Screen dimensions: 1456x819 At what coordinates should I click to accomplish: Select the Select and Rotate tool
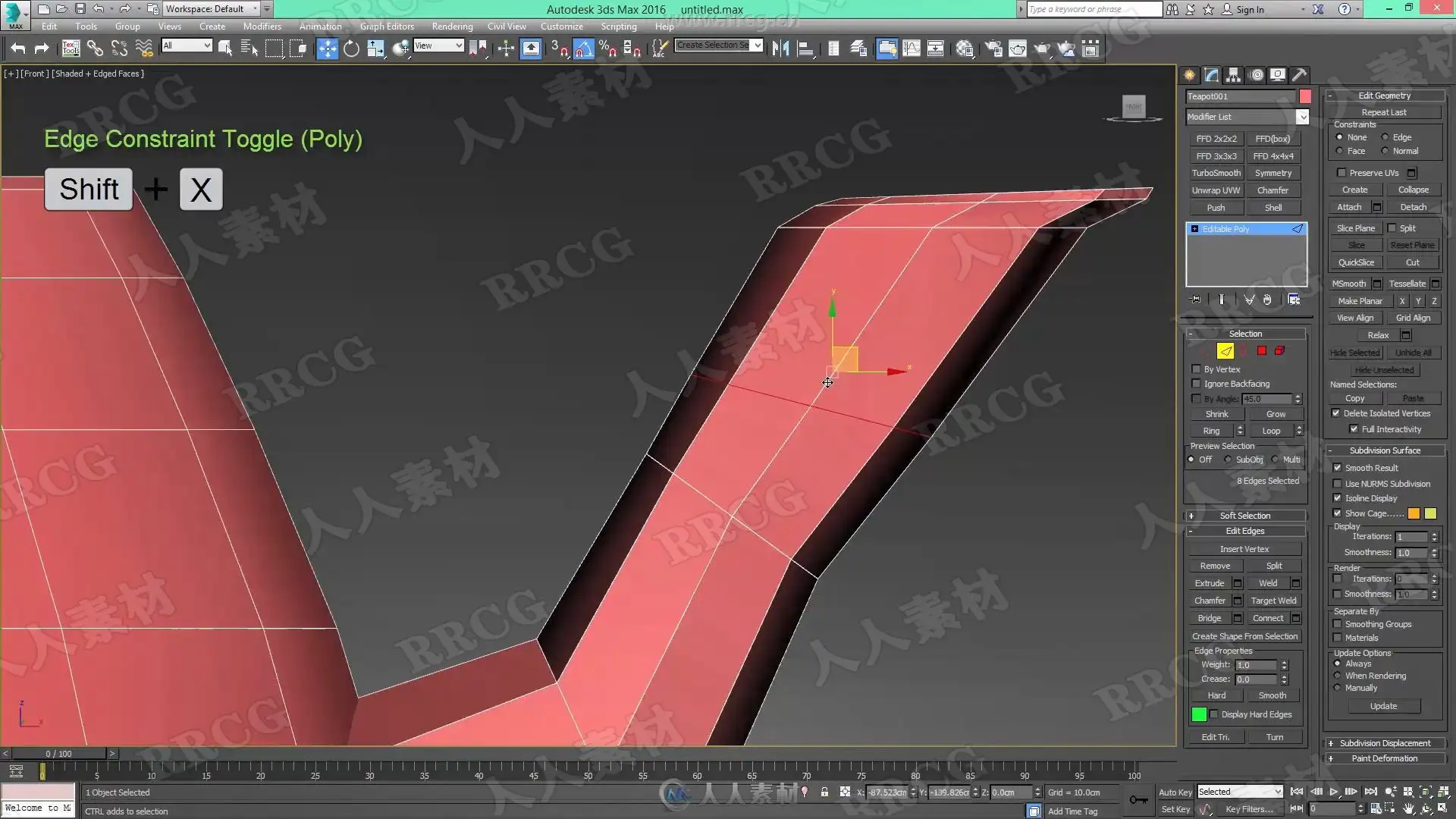(351, 49)
